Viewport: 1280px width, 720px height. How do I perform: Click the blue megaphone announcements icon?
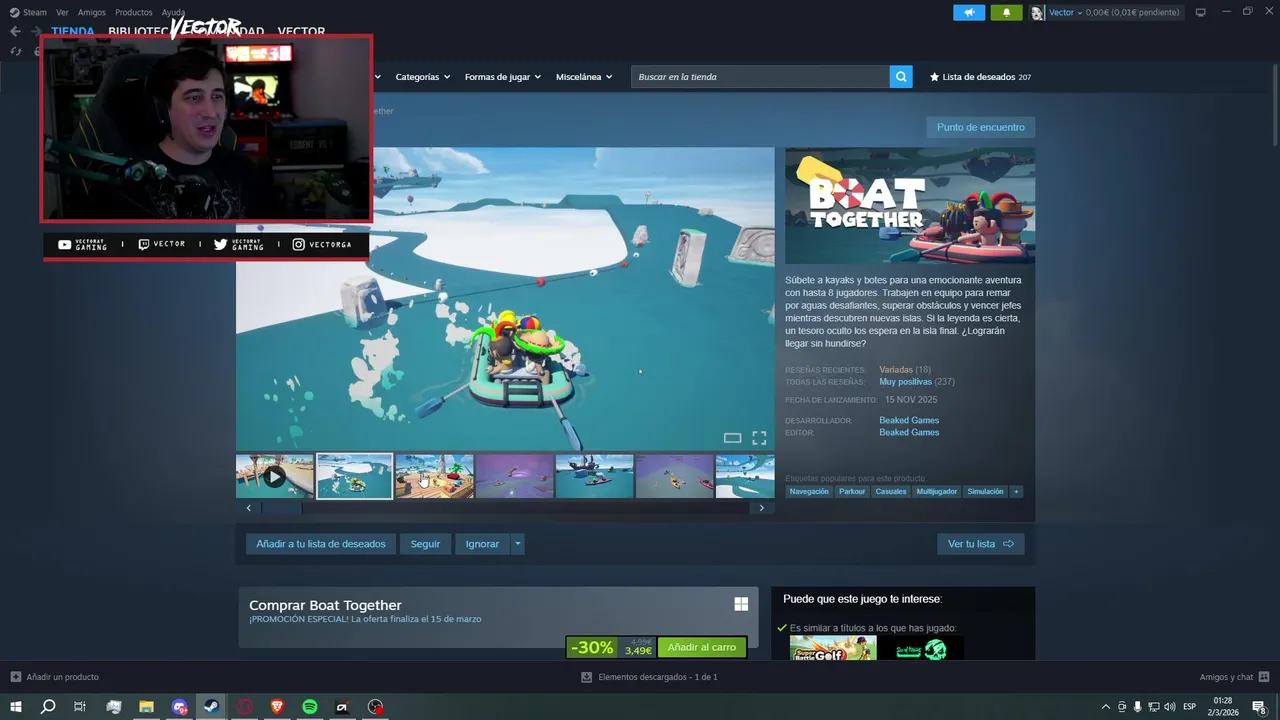969,12
